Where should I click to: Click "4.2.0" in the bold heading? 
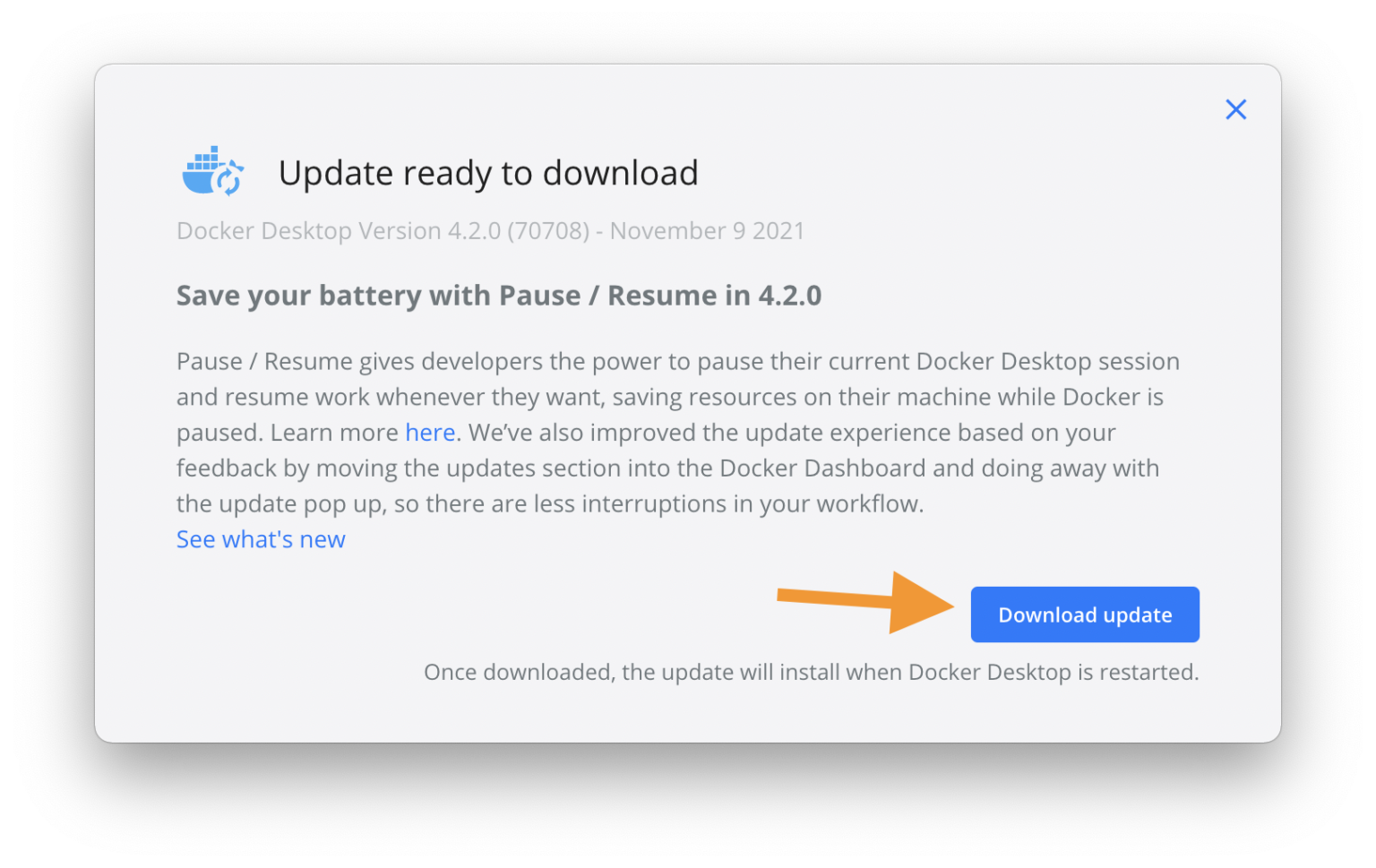tap(789, 296)
